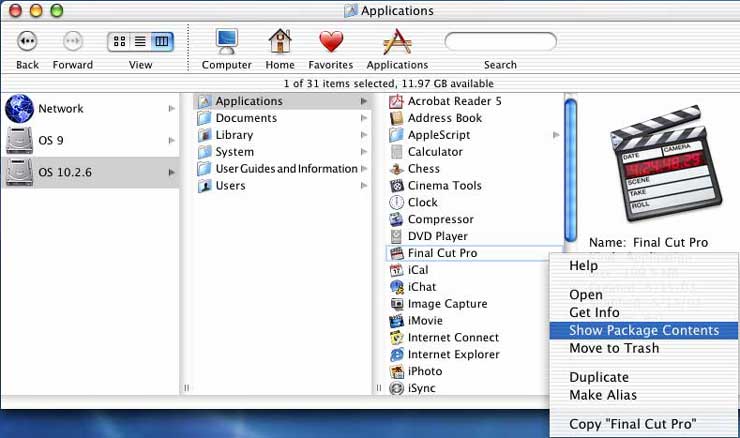The width and height of the screenshot is (740, 438).
Task: Switch to icon view mode
Action: 119,41
